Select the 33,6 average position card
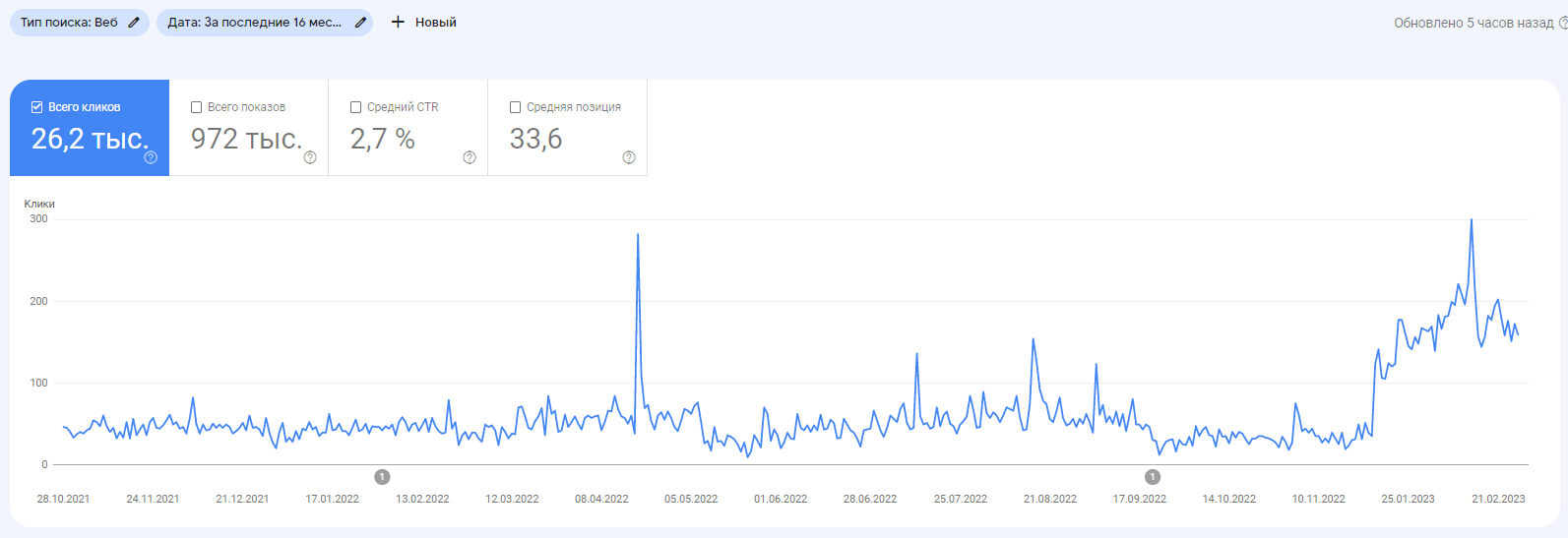 point(568,128)
